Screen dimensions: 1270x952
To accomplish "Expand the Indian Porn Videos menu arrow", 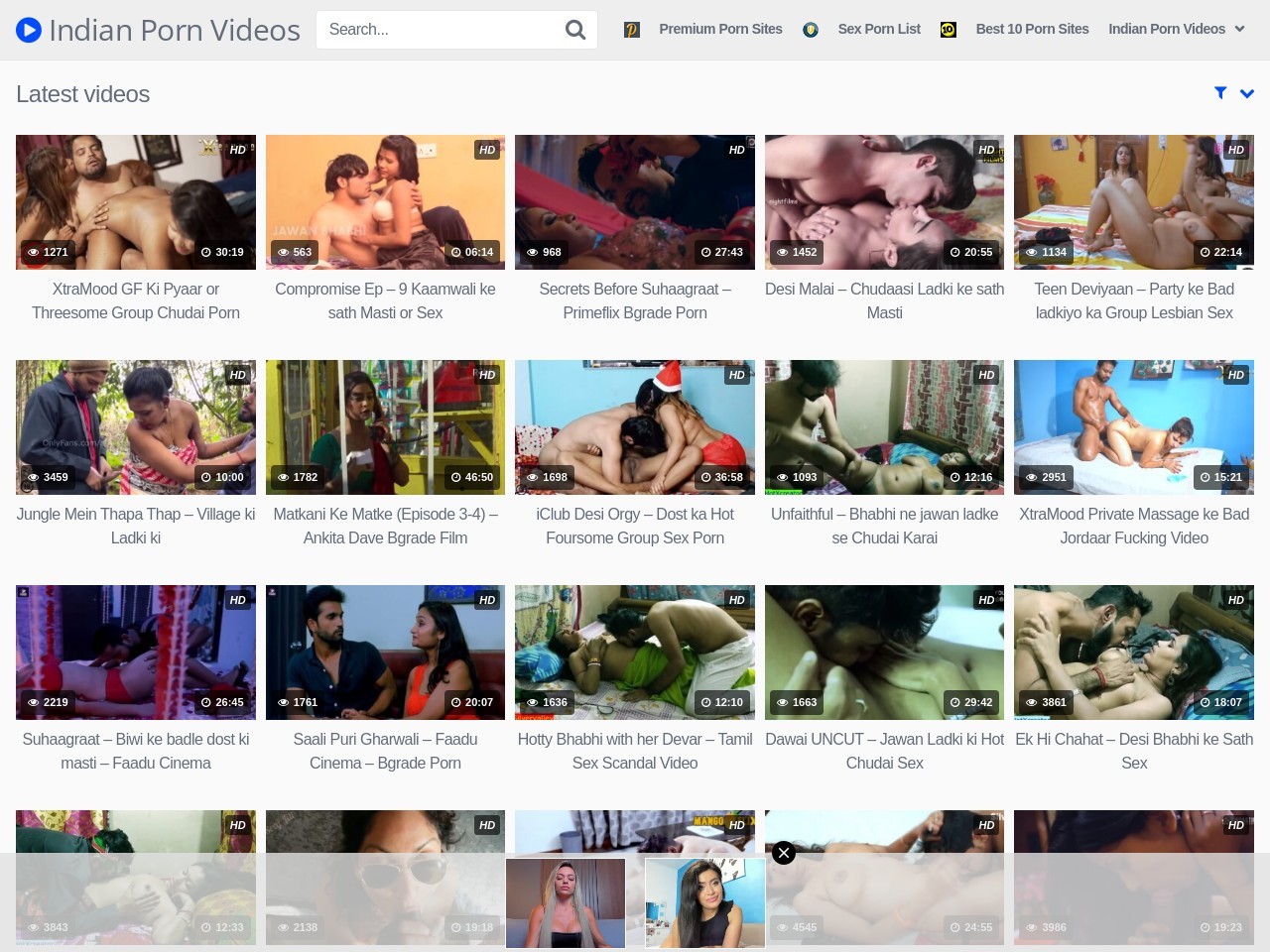I will pyautogui.click(x=1239, y=30).
